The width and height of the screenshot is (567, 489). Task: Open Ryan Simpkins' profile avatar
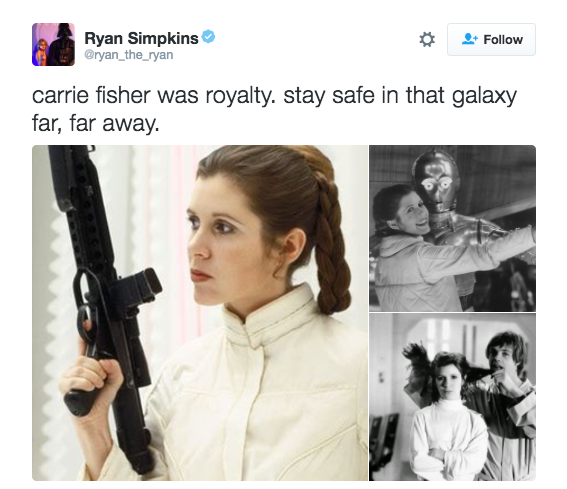point(54,44)
